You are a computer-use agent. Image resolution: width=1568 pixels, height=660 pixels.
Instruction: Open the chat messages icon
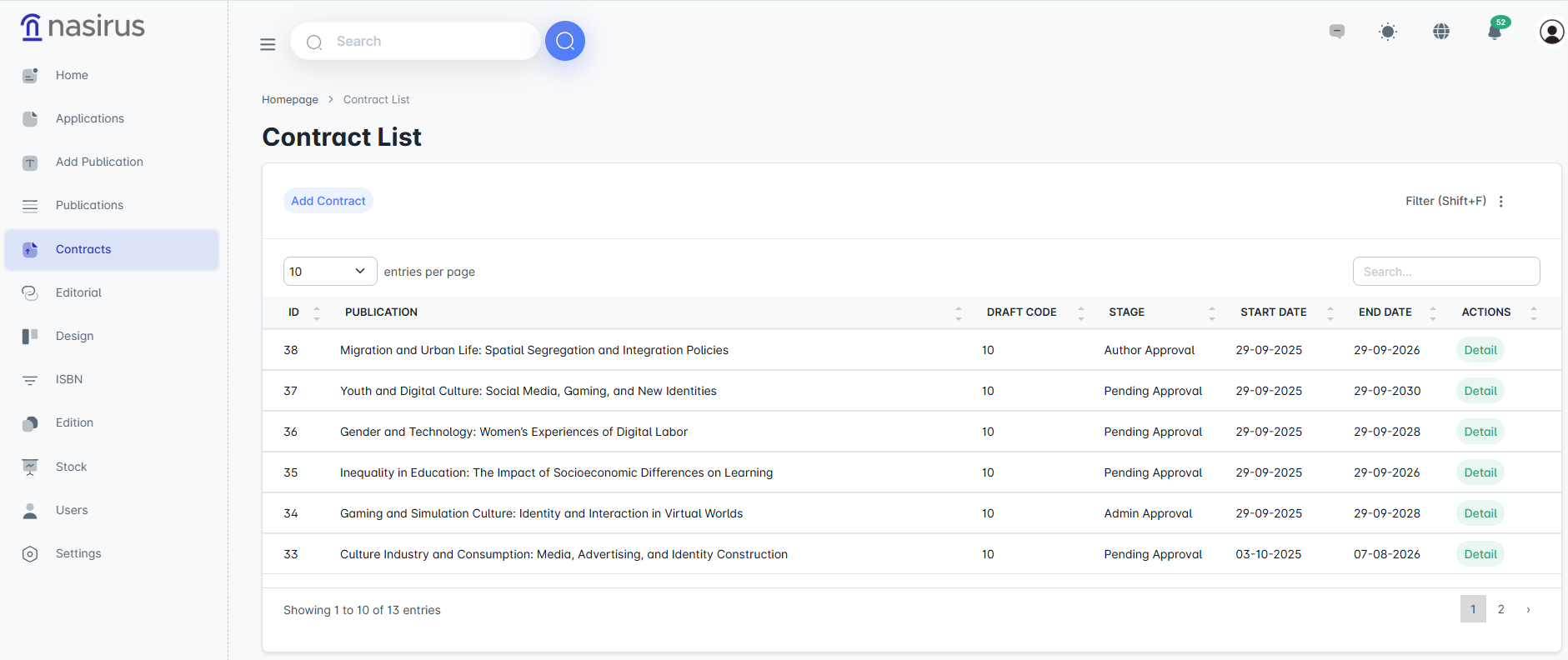[1336, 32]
